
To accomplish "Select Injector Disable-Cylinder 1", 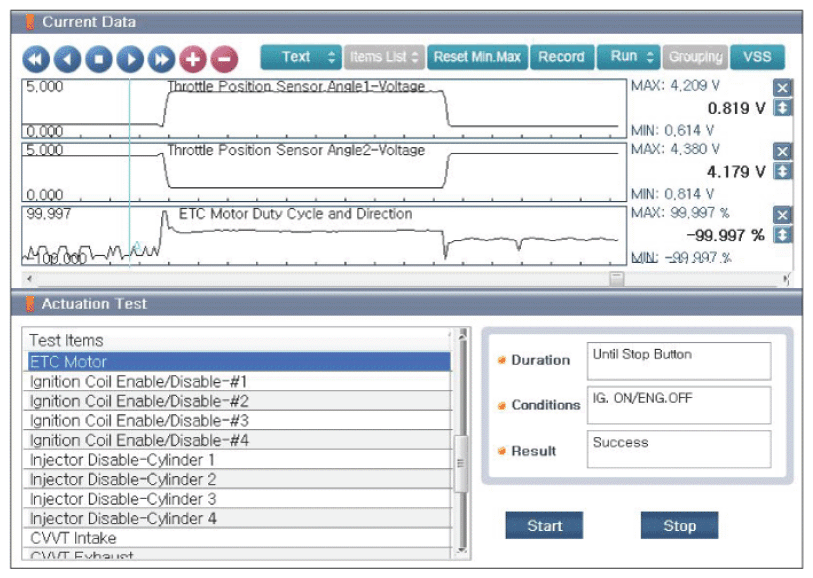I will pos(237,460).
